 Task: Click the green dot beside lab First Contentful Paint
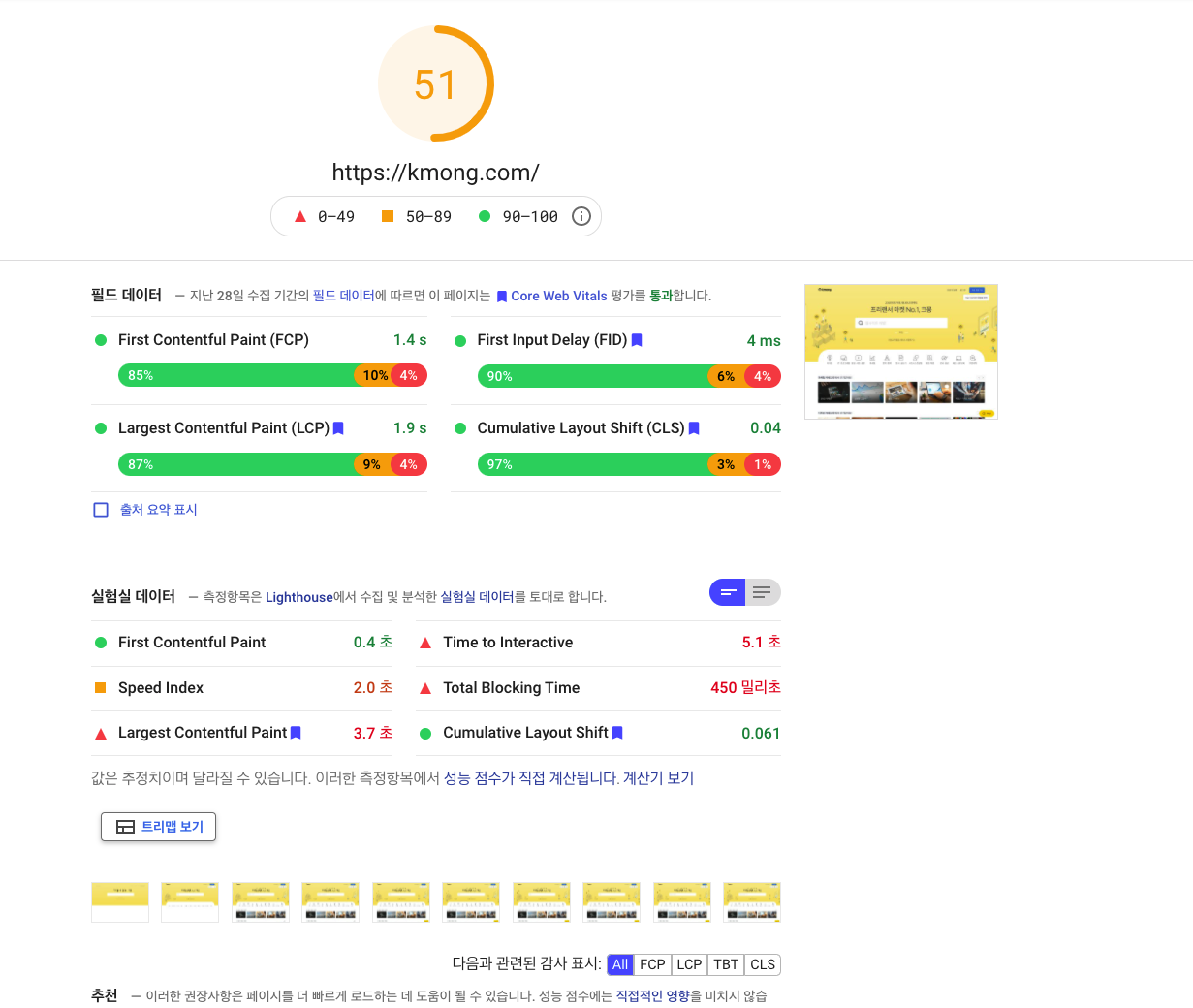point(100,643)
